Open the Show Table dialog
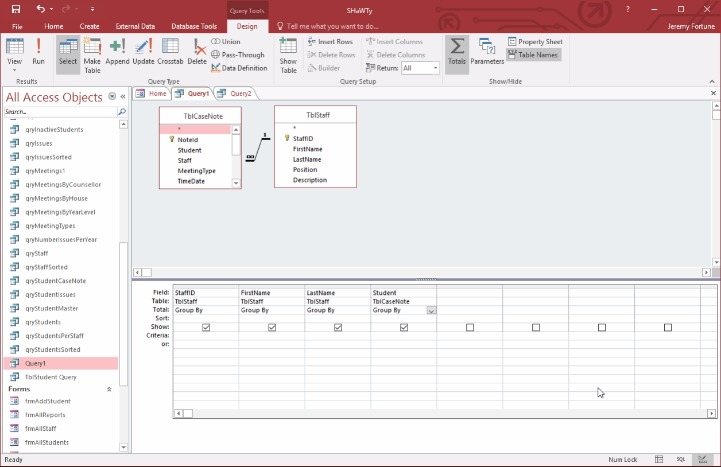 (x=288, y=56)
